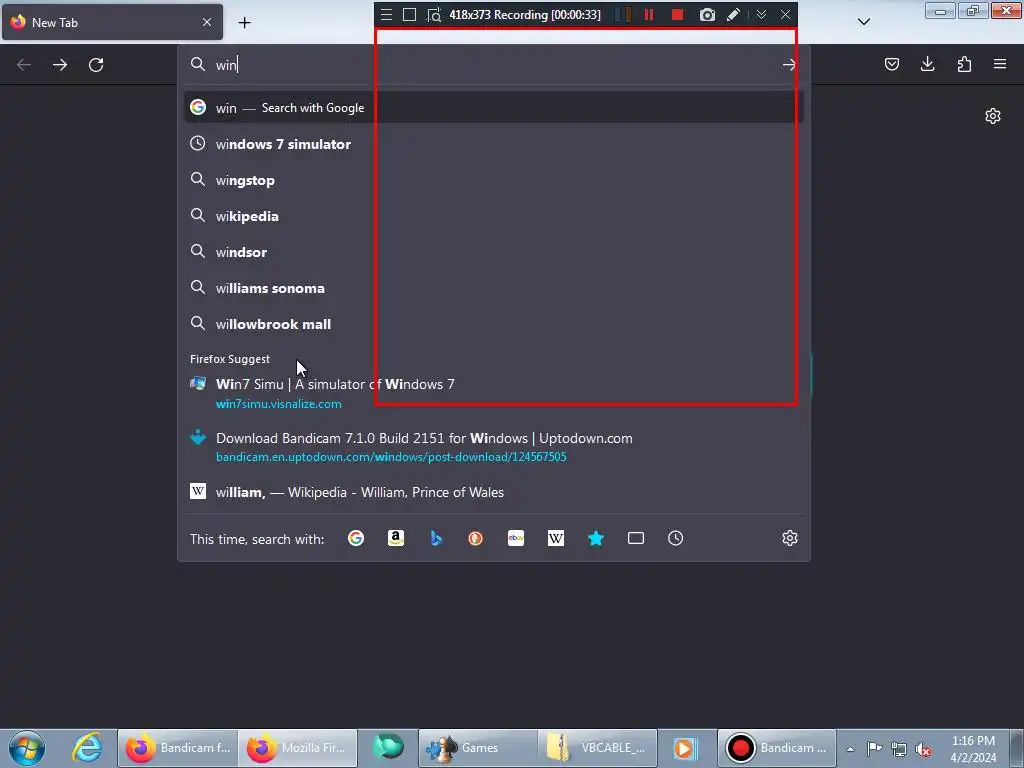This screenshot has height=768, width=1024.
Task: Switch to Mozilla Fir... taskbar window
Action: click(x=298, y=748)
